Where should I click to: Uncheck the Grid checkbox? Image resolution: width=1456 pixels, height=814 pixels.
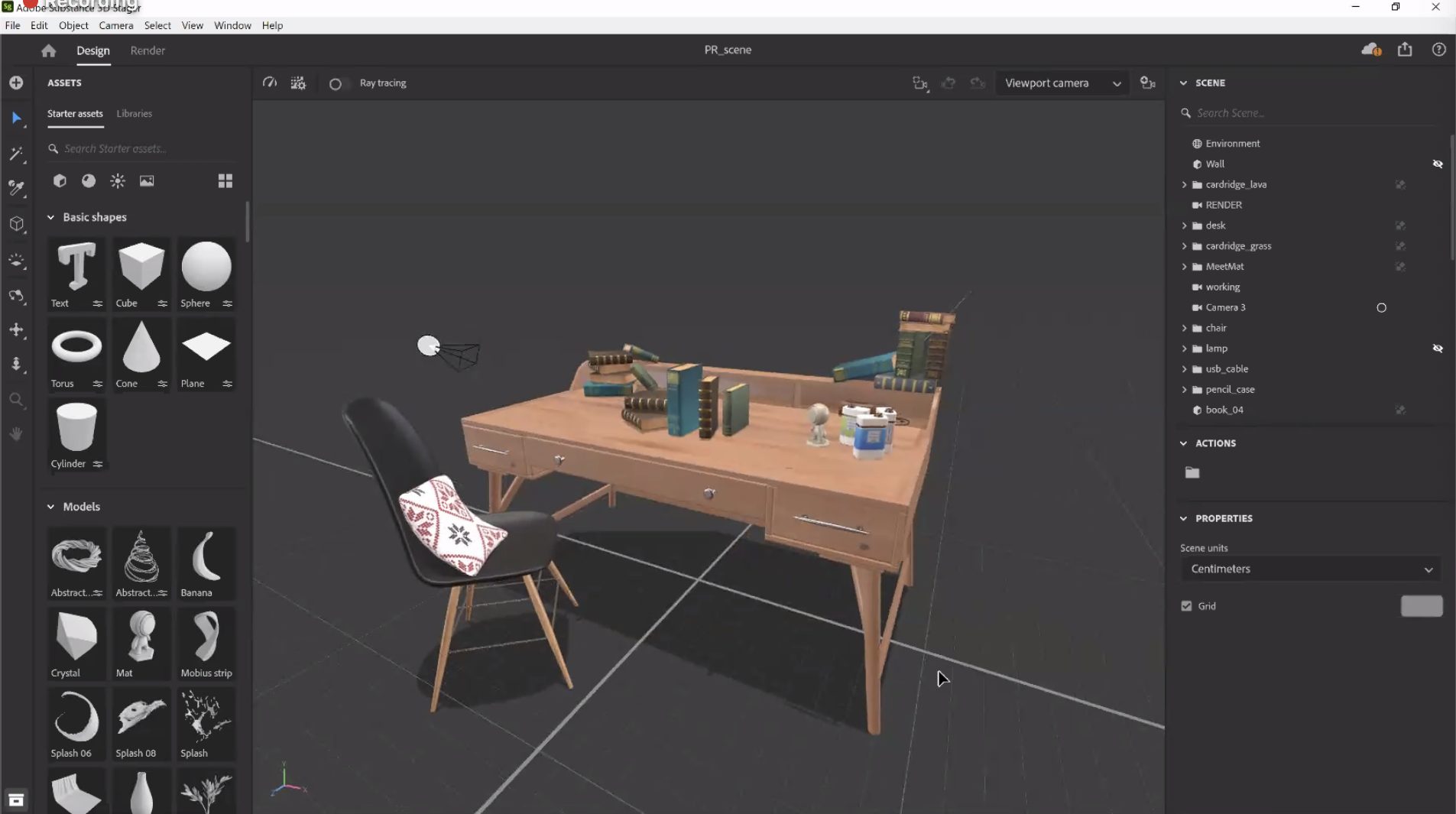[x=1186, y=606]
